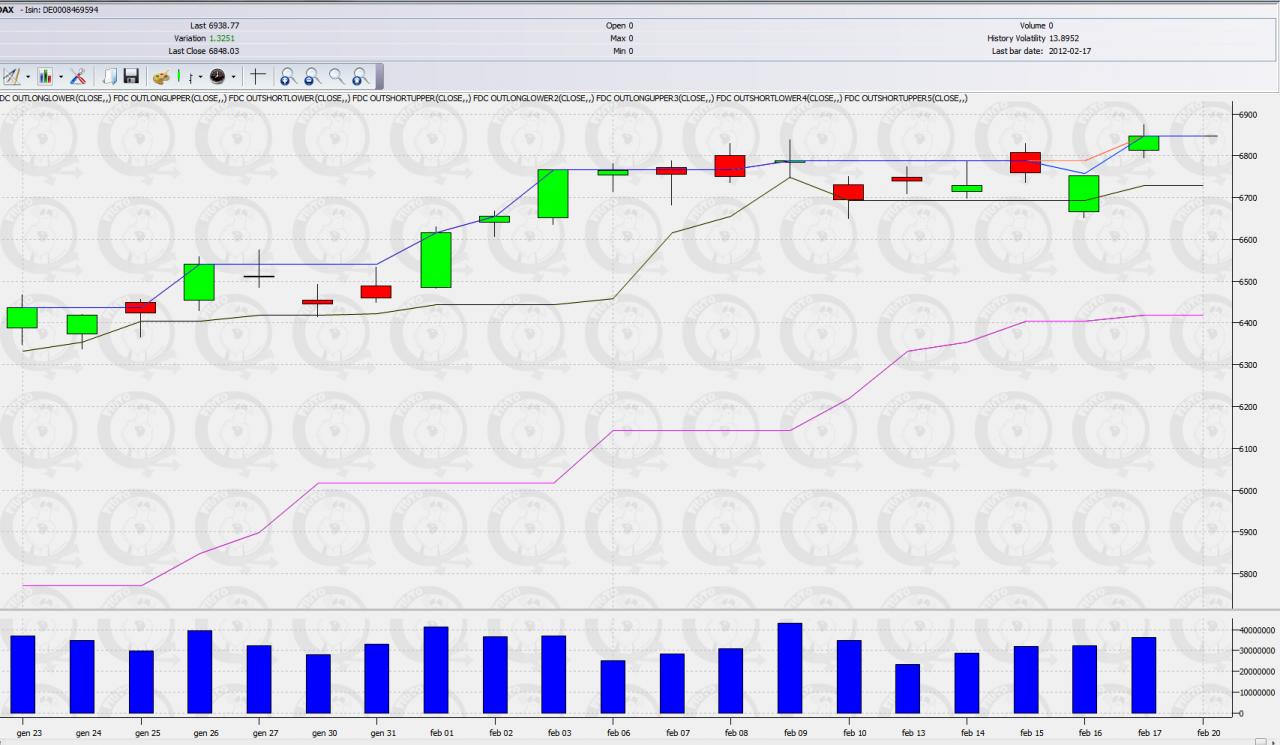Click the clock timeframe icon
Screen dimensions: 1280x745
point(217,76)
